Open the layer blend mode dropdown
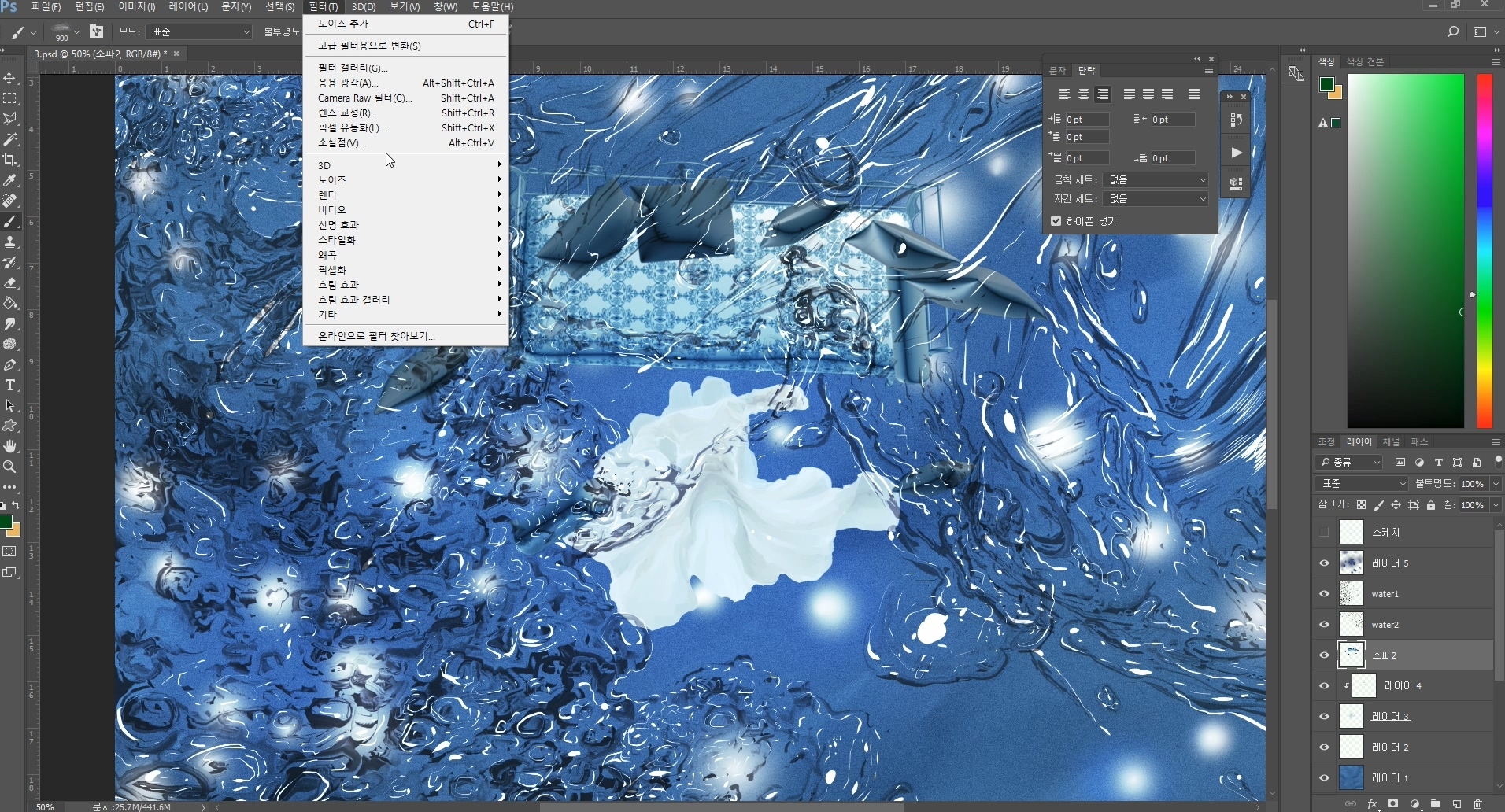 pos(1363,484)
